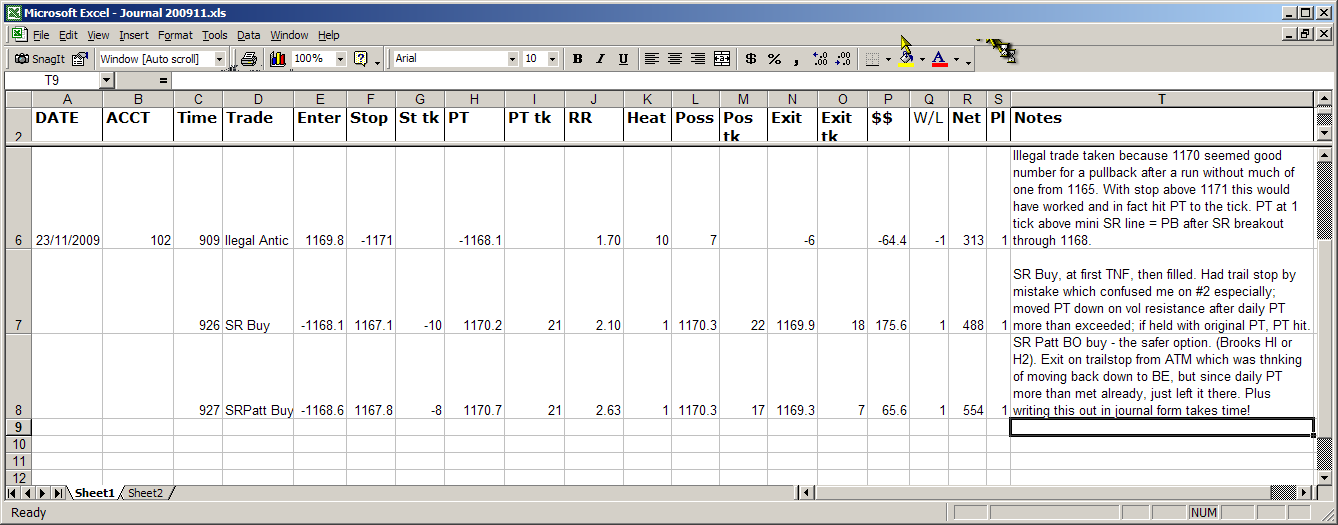Open the 100% zoom dropdown
Screen dimensions: 1338x525
point(340,59)
